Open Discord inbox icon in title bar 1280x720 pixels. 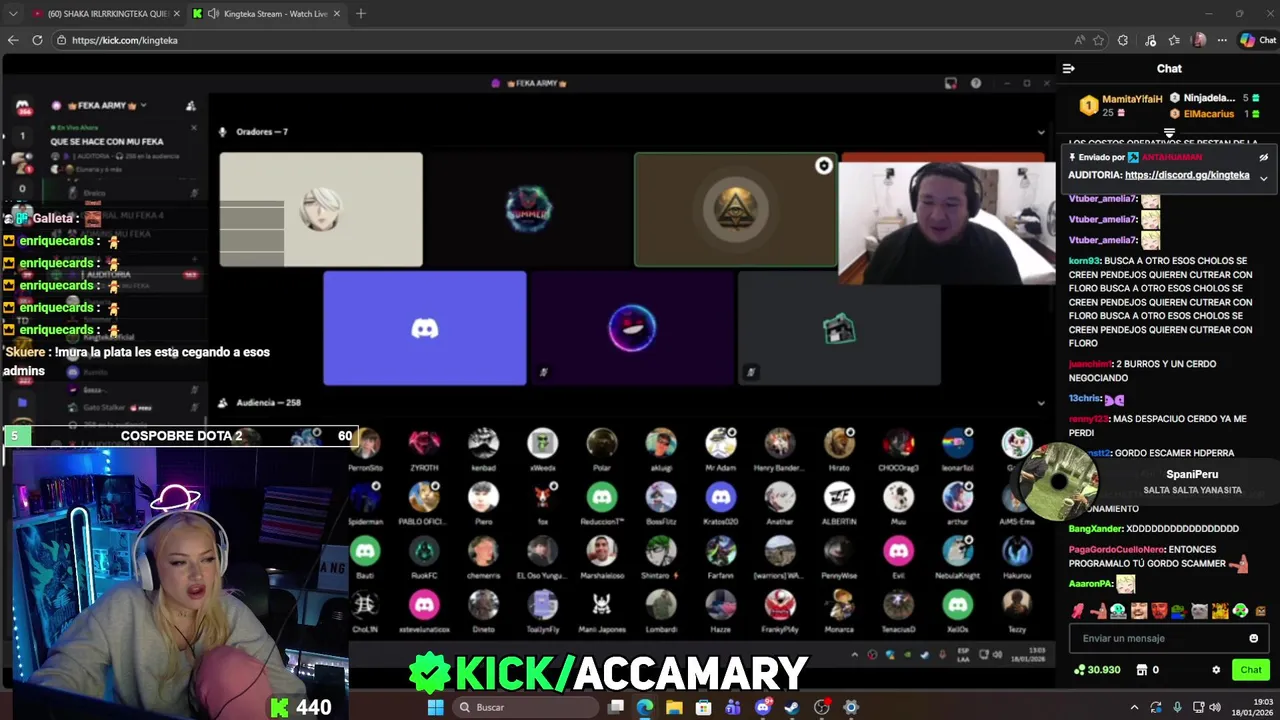(951, 83)
